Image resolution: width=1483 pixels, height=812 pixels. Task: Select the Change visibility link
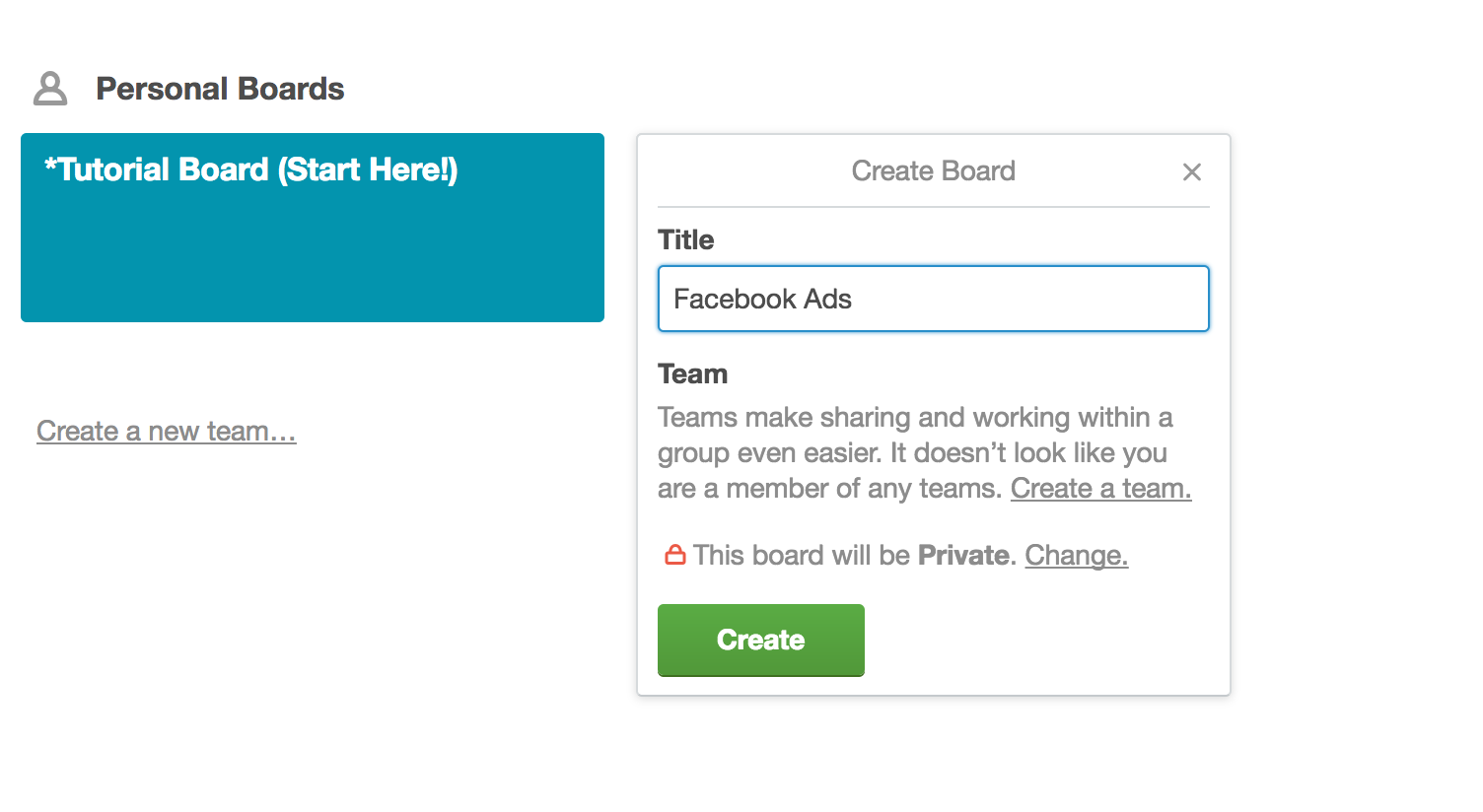pyautogui.click(x=1077, y=556)
